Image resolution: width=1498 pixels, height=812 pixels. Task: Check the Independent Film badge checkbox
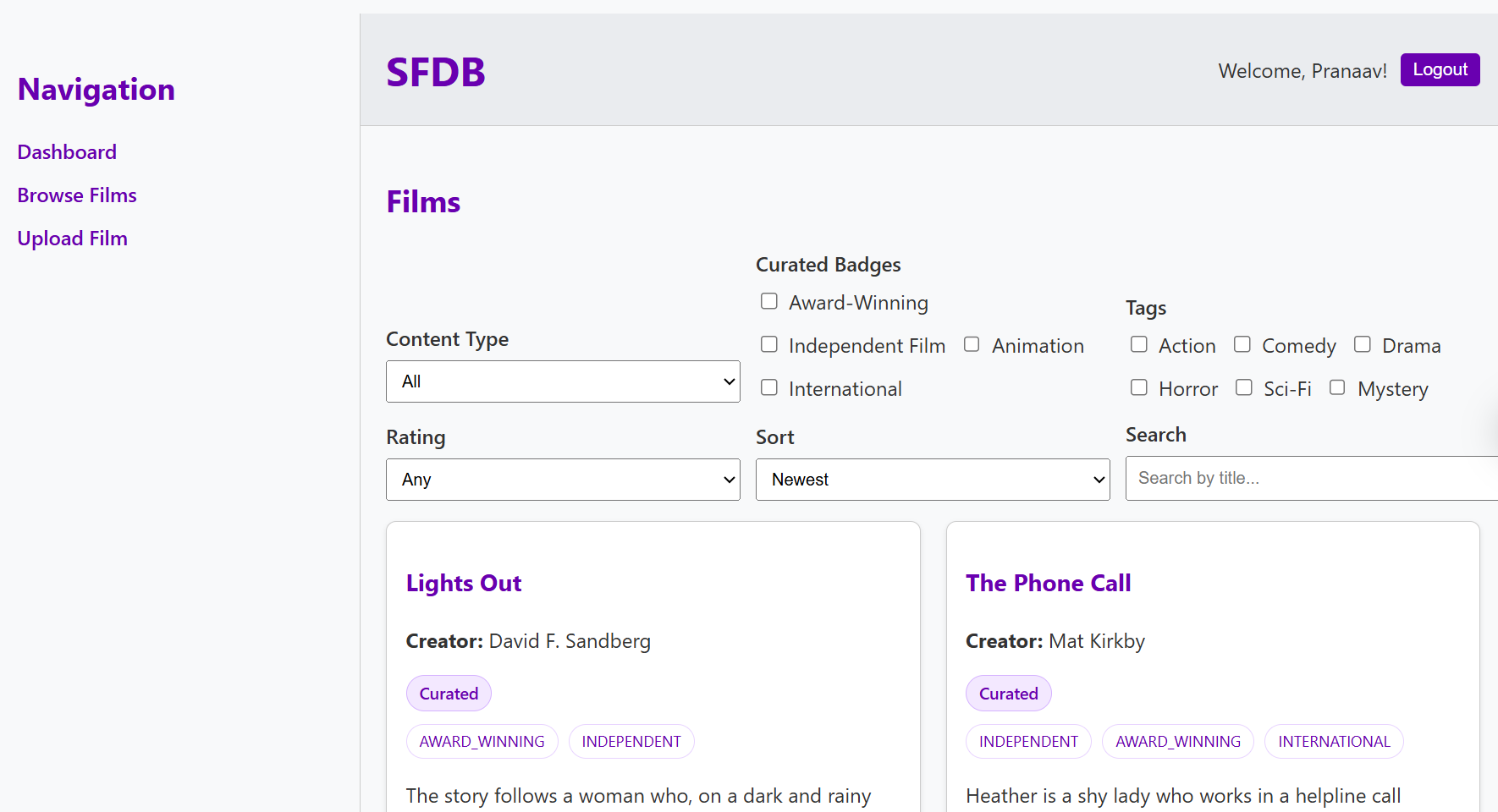[x=769, y=344]
